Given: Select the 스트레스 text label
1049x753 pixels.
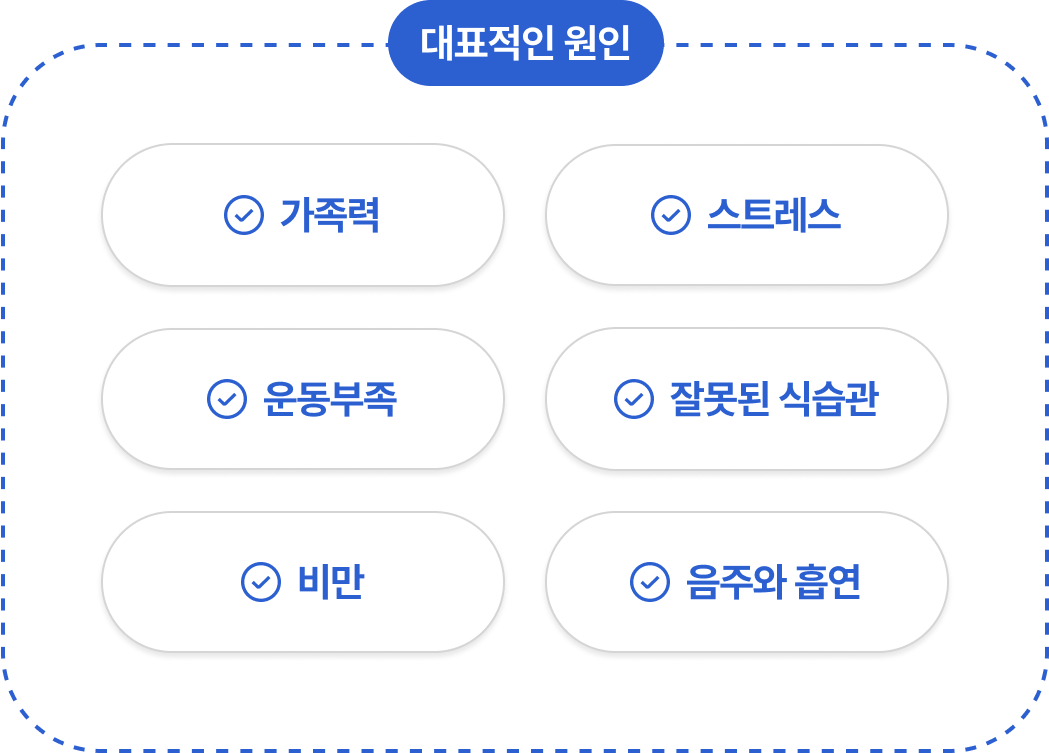Looking at the screenshot, I should click(774, 215).
